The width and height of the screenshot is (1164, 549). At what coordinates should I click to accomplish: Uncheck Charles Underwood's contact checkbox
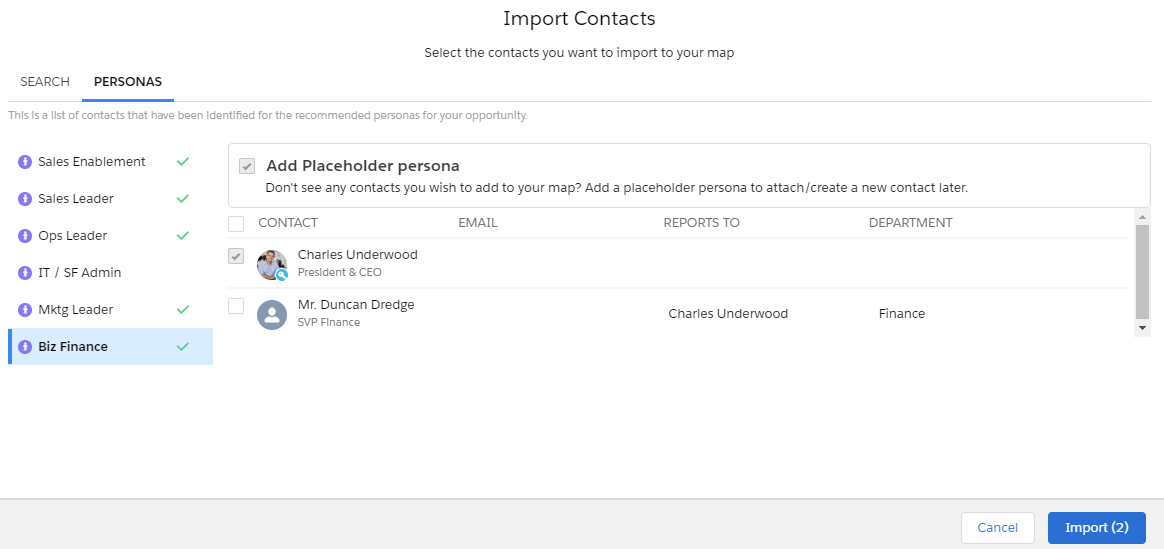(x=236, y=256)
